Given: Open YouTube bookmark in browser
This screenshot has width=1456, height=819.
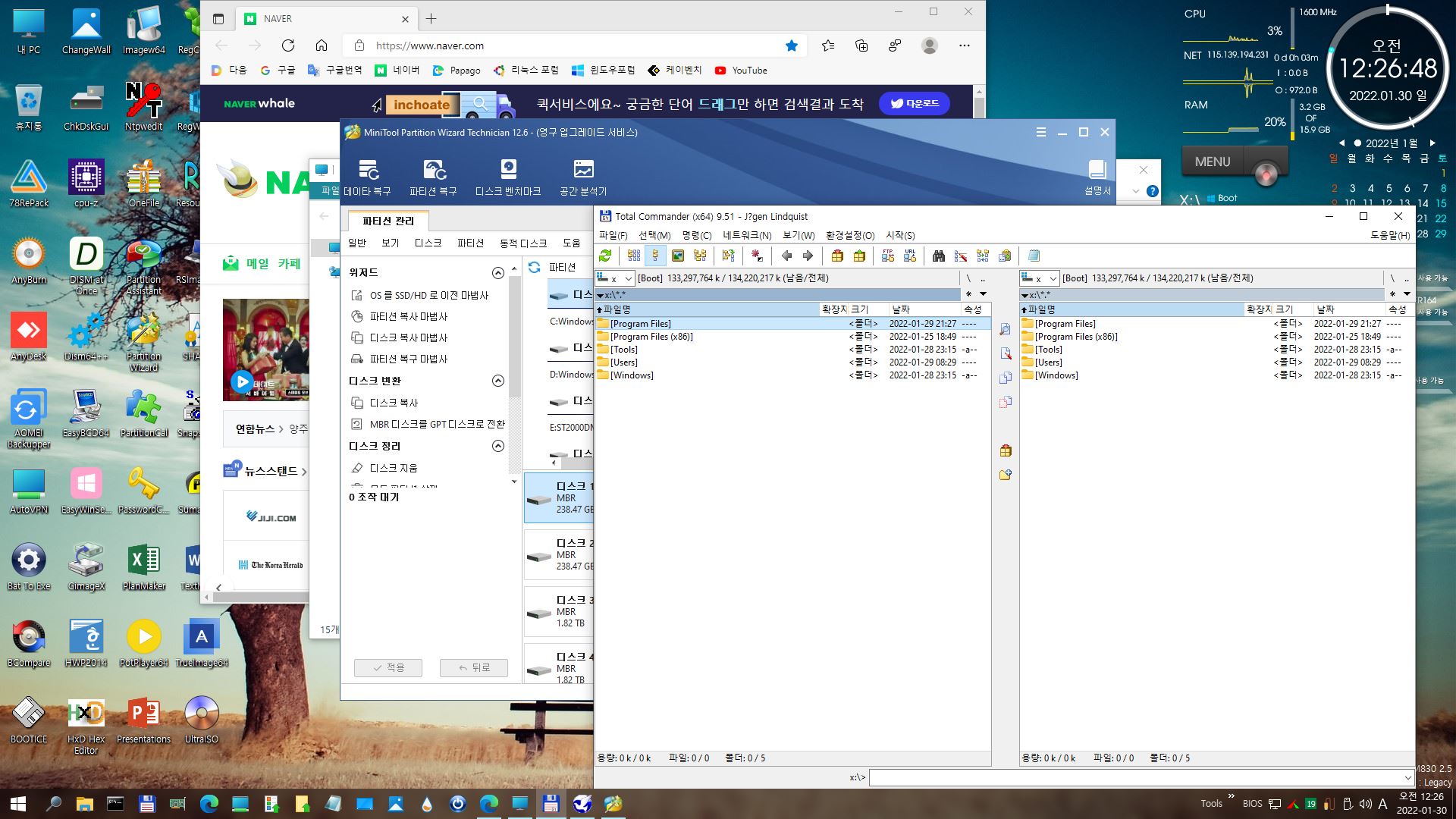Looking at the screenshot, I should point(741,71).
